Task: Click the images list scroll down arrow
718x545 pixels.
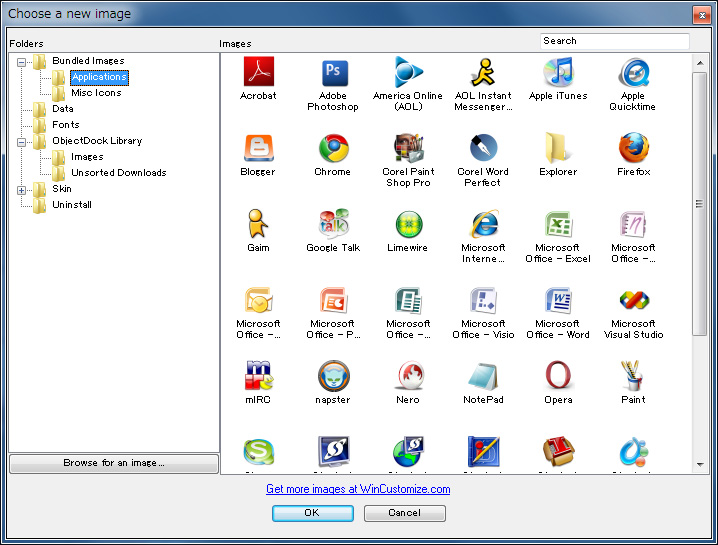Action: (700, 465)
